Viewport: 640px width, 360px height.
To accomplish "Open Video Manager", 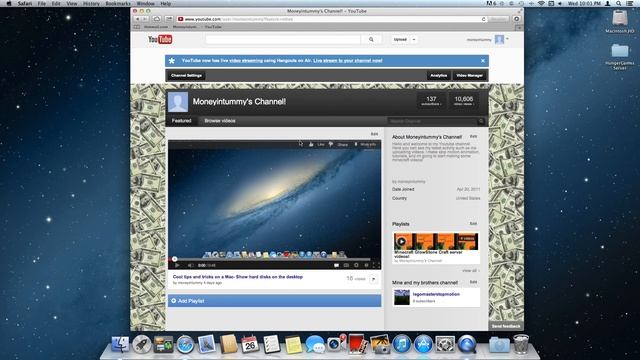I will [469, 76].
